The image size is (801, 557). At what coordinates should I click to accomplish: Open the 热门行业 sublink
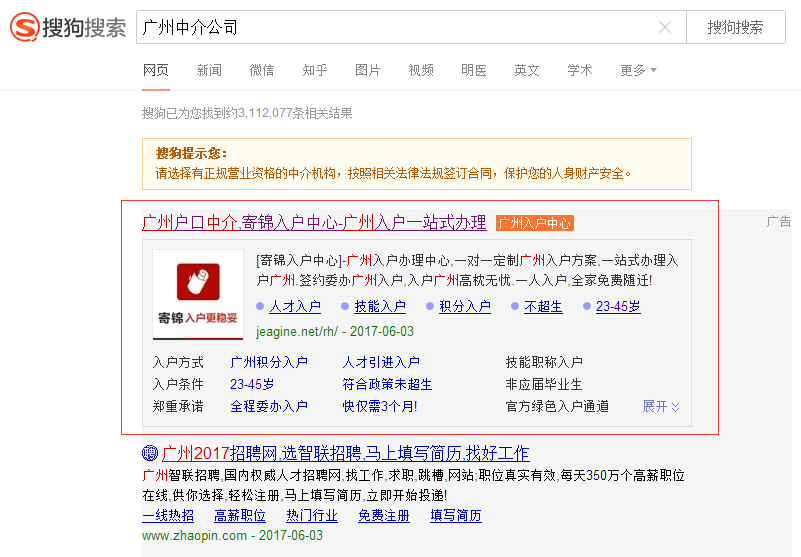[x=312, y=516]
